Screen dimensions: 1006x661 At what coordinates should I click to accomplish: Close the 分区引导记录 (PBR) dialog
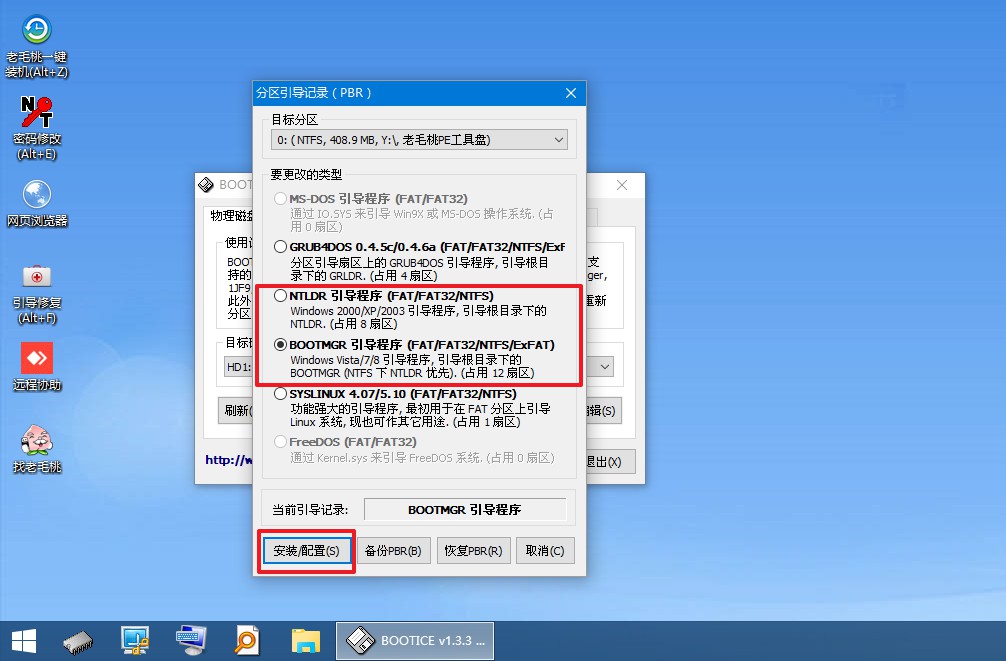pyautogui.click(x=571, y=93)
